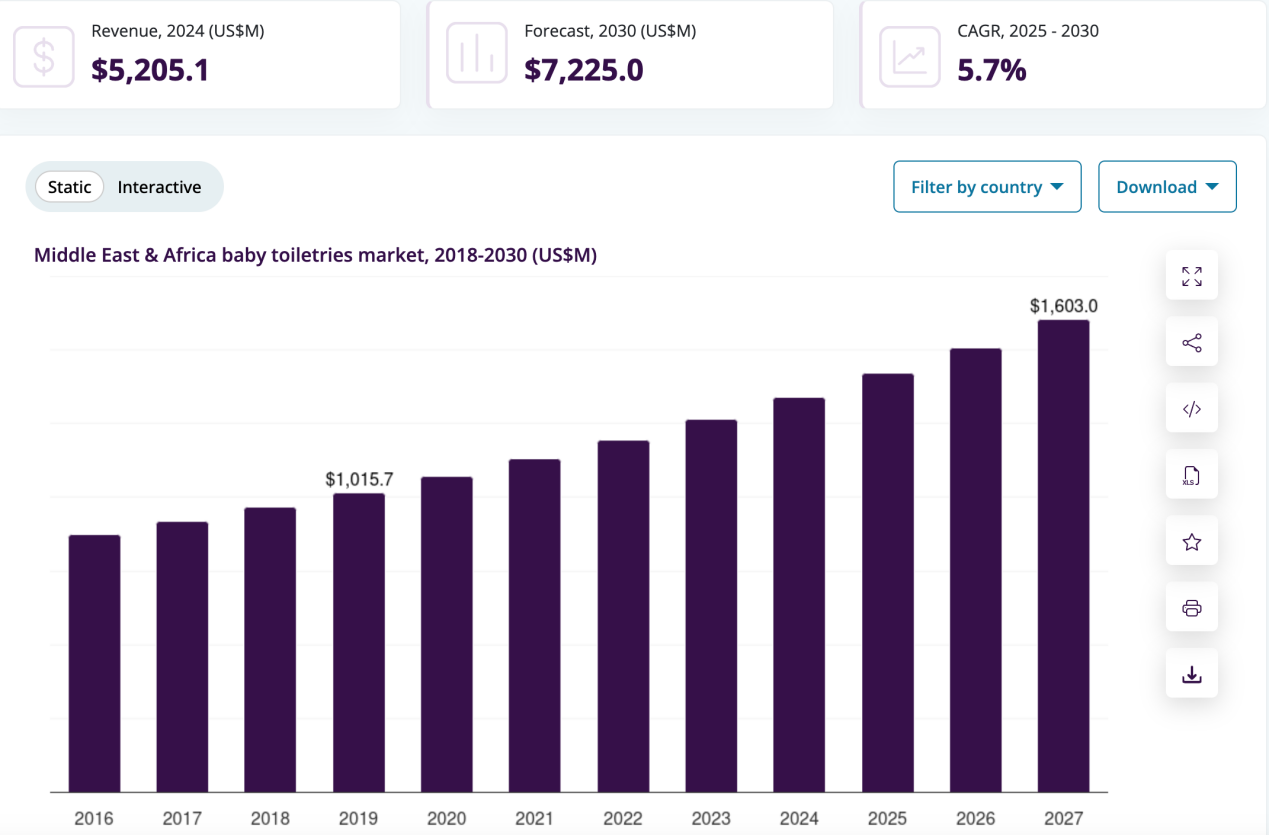Click the 2024 bar in chart
Image resolution: width=1269 pixels, height=835 pixels.
799,595
